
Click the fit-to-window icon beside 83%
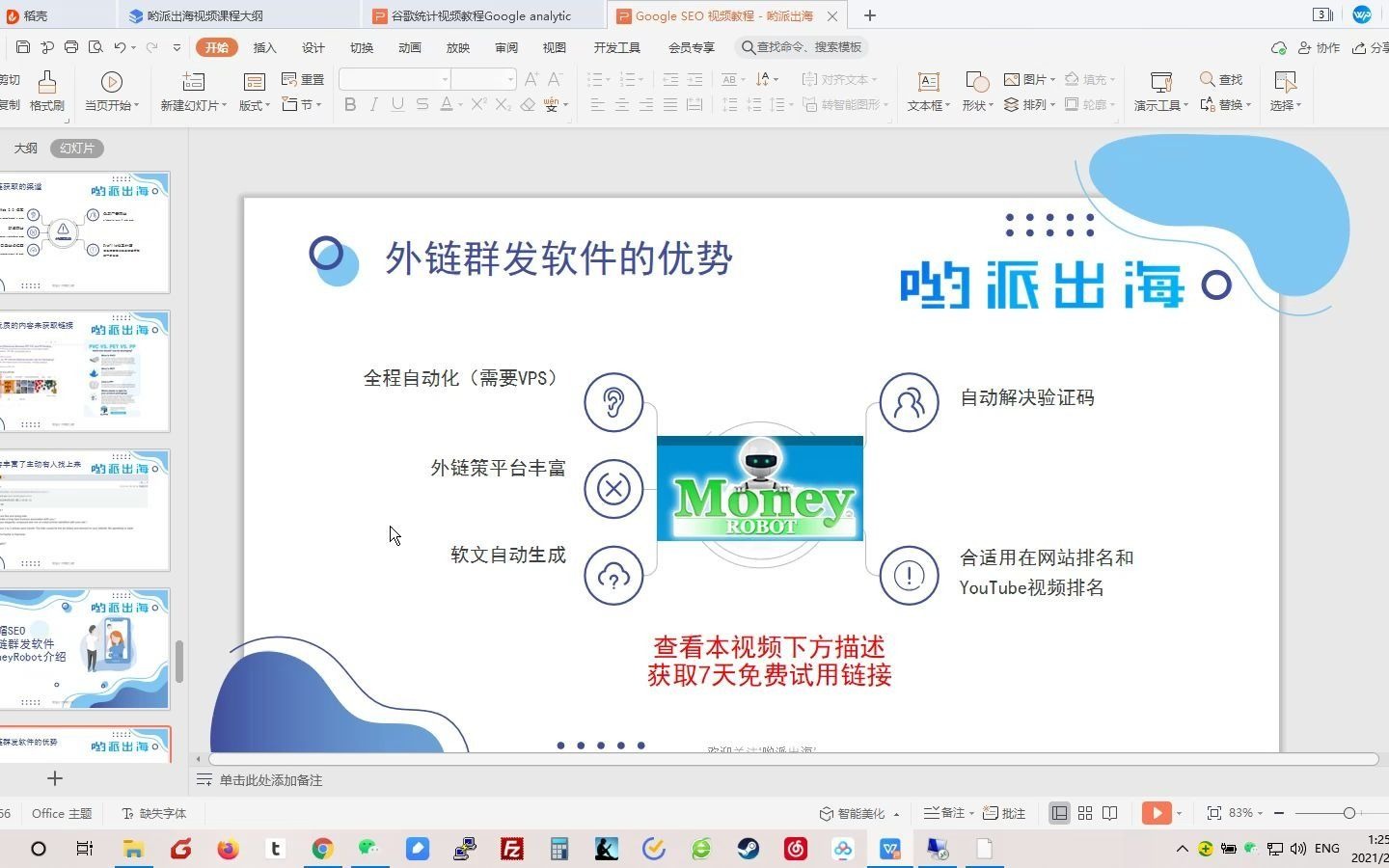tap(1214, 813)
